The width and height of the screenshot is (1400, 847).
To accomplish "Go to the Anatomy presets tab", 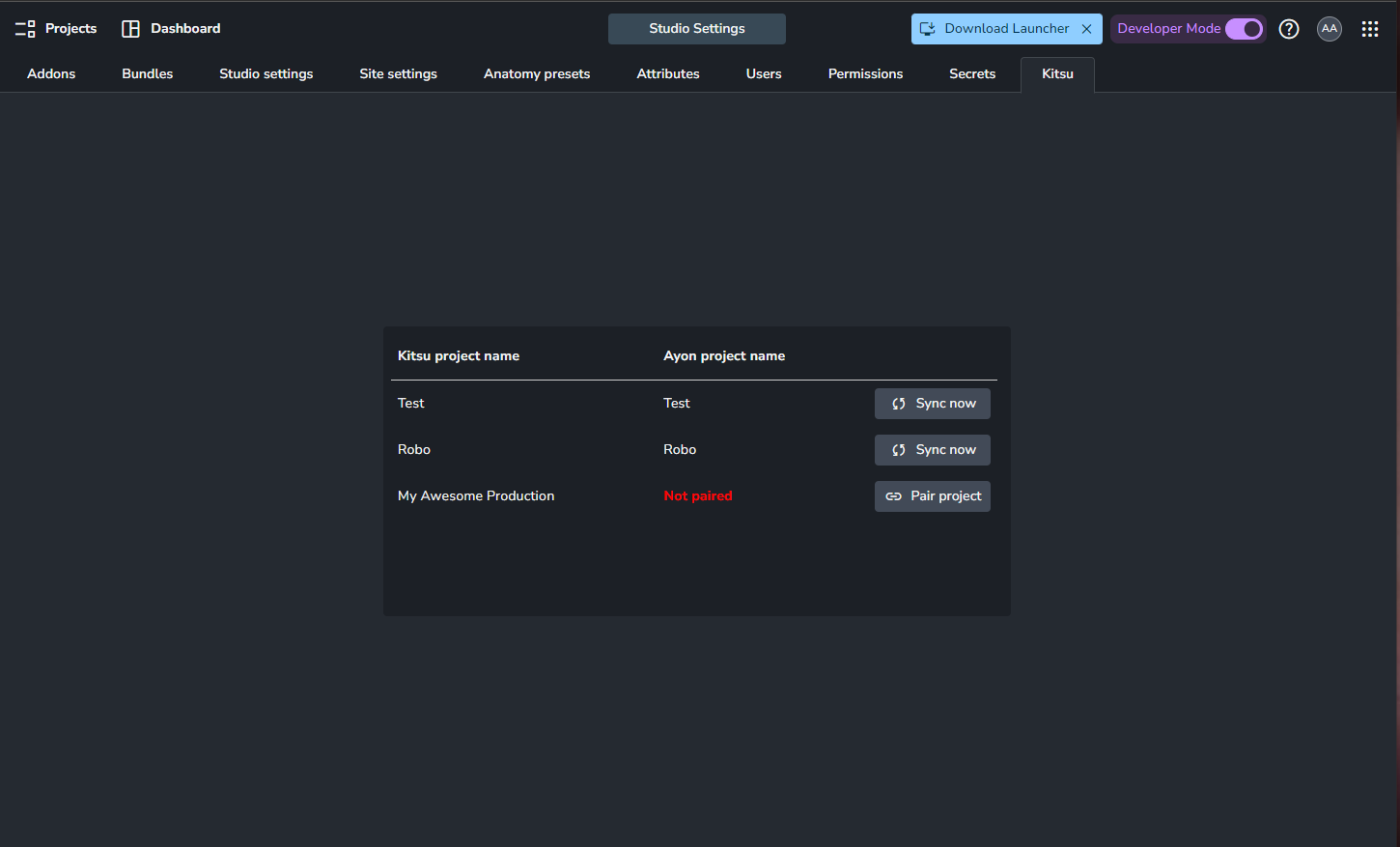I will click(537, 74).
